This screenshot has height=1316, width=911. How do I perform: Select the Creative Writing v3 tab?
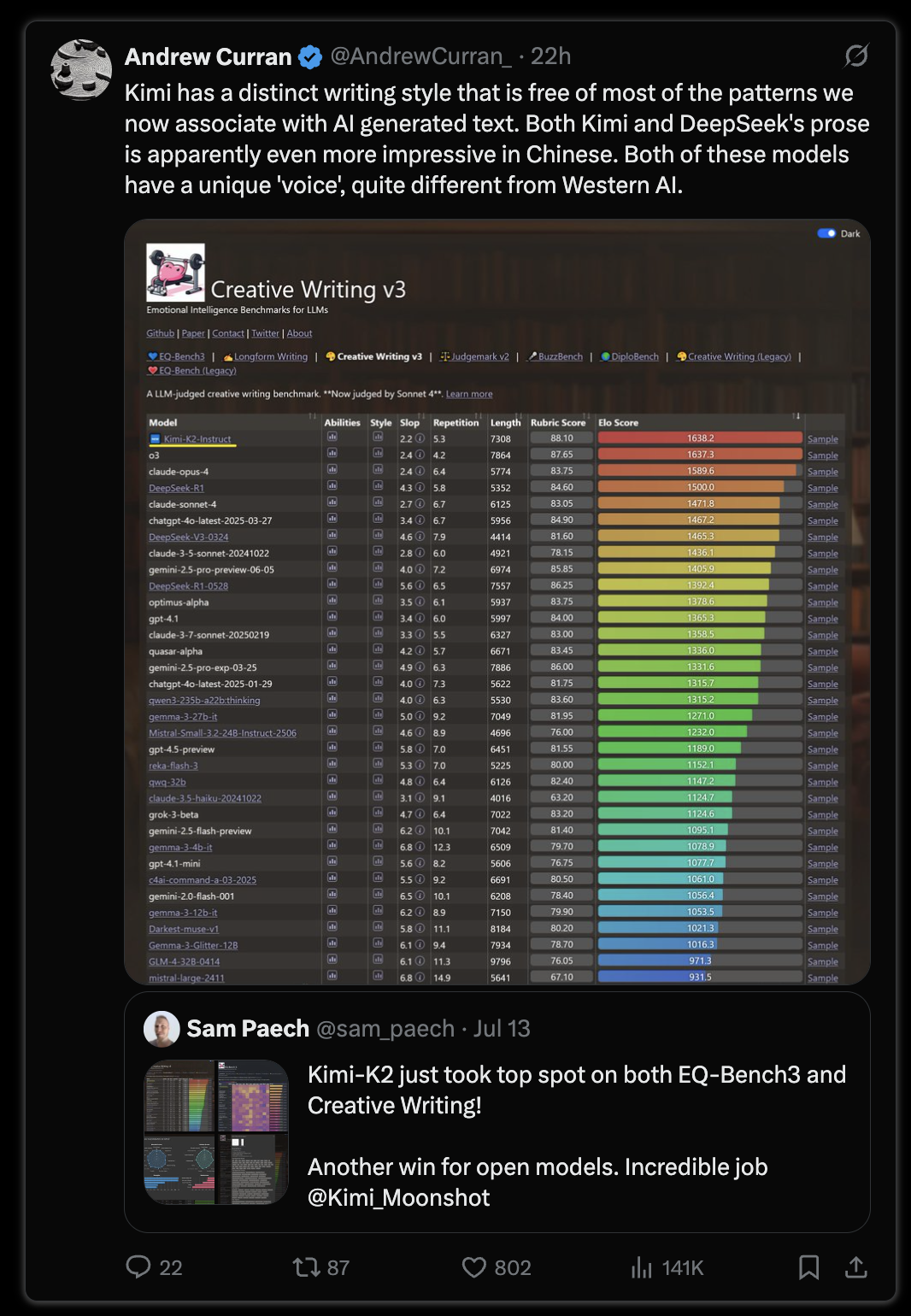[x=373, y=356]
